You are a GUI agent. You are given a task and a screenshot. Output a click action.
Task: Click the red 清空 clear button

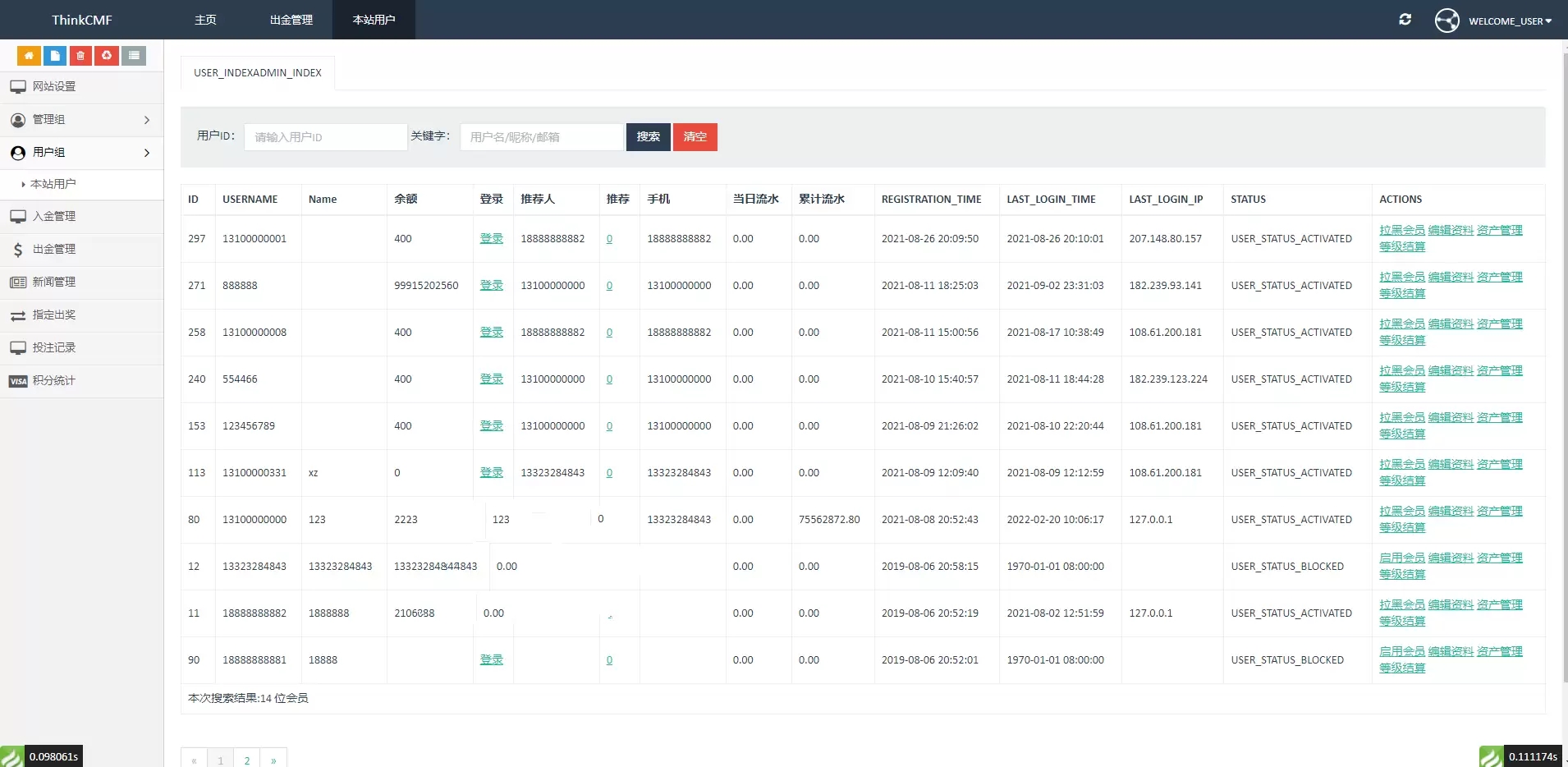695,136
